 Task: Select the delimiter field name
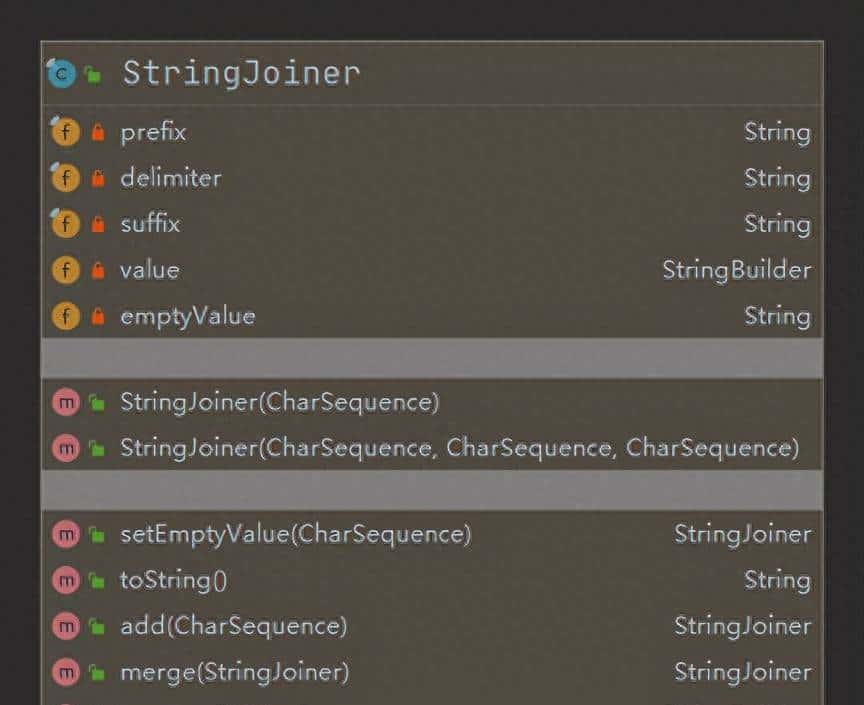coord(170,178)
